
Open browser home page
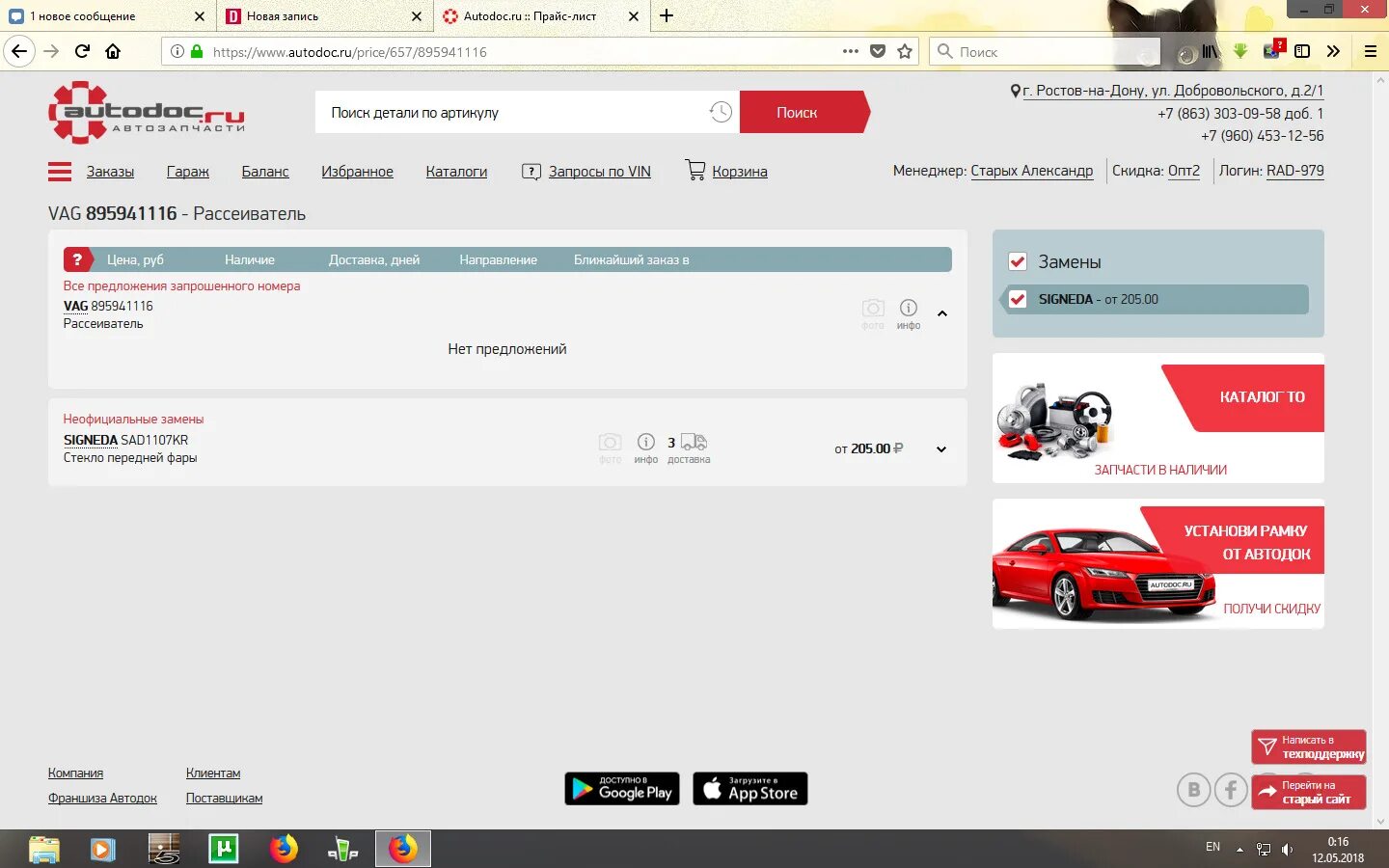(x=113, y=51)
